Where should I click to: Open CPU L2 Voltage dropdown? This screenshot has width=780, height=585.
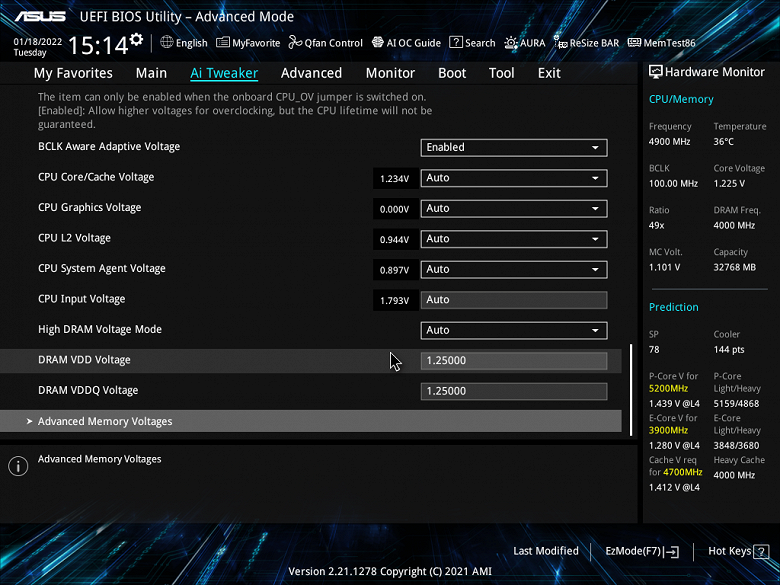click(x=514, y=239)
